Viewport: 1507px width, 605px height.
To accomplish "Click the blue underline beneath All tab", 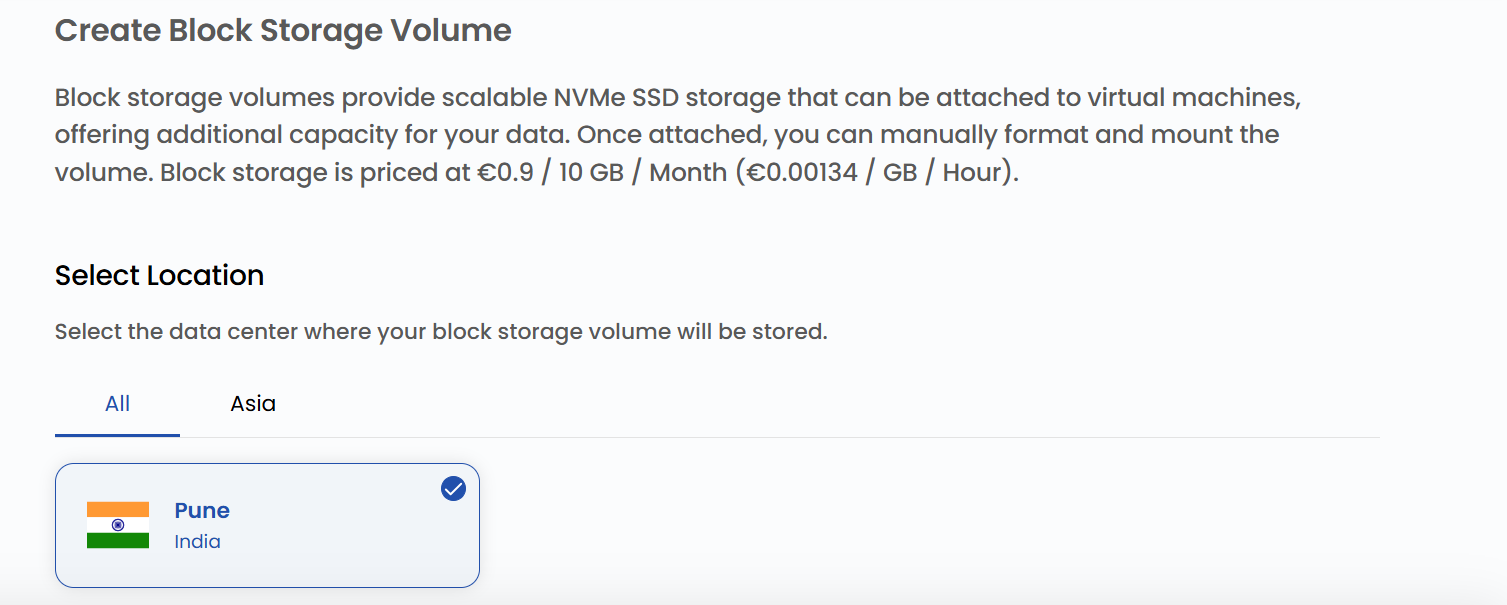I will [x=117, y=435].
